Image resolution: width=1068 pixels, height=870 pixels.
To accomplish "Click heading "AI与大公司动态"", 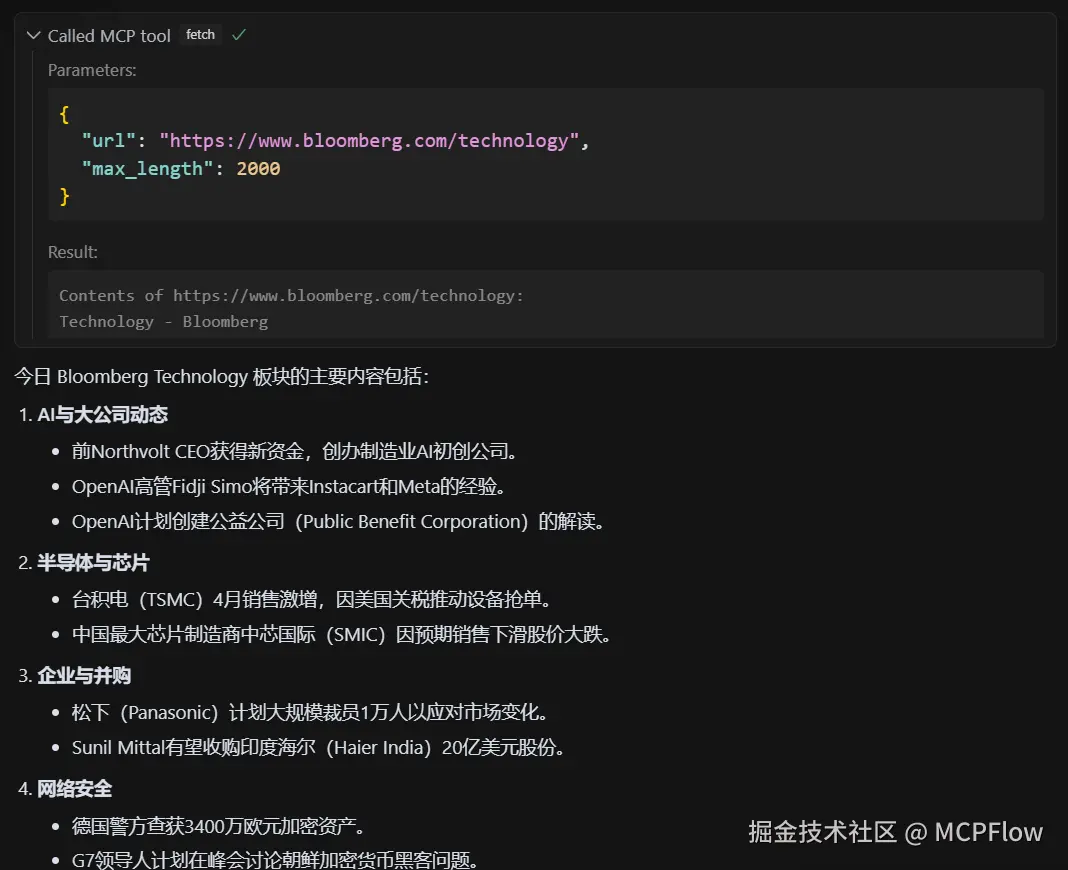I will coord(102,415).
